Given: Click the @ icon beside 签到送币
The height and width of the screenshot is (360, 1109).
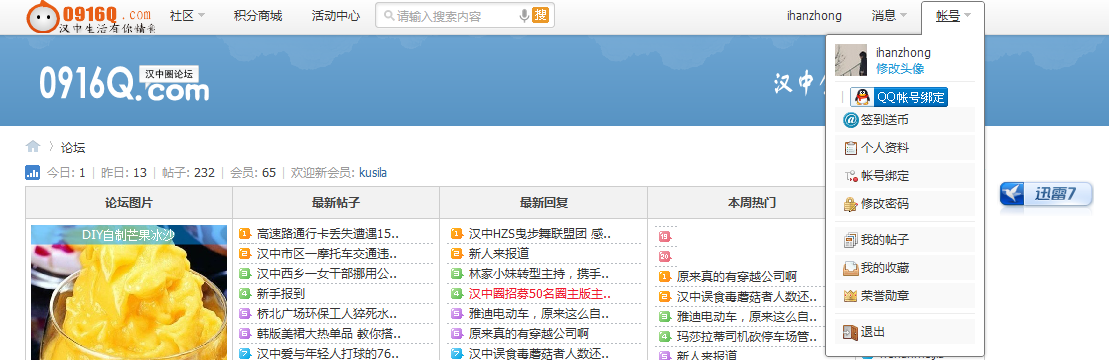Looking at the screenshot, I should [851, 120].
